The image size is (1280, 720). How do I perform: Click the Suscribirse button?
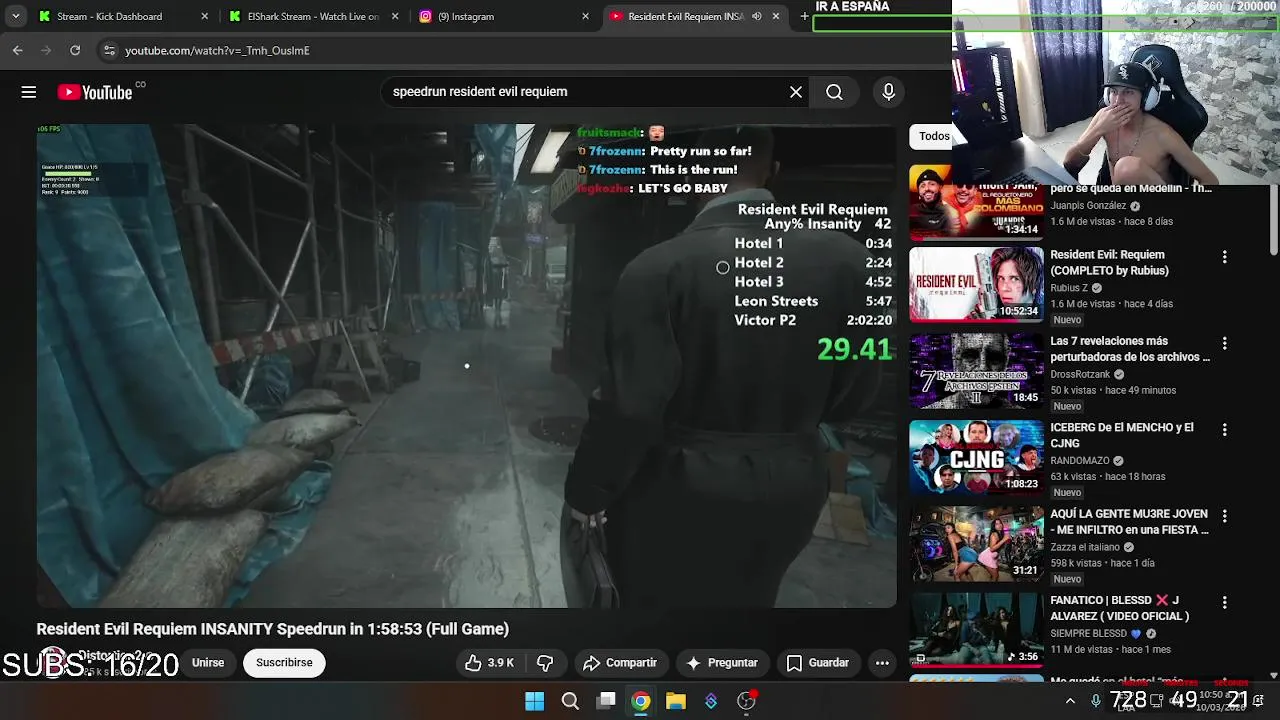click(x=284, y=663)
